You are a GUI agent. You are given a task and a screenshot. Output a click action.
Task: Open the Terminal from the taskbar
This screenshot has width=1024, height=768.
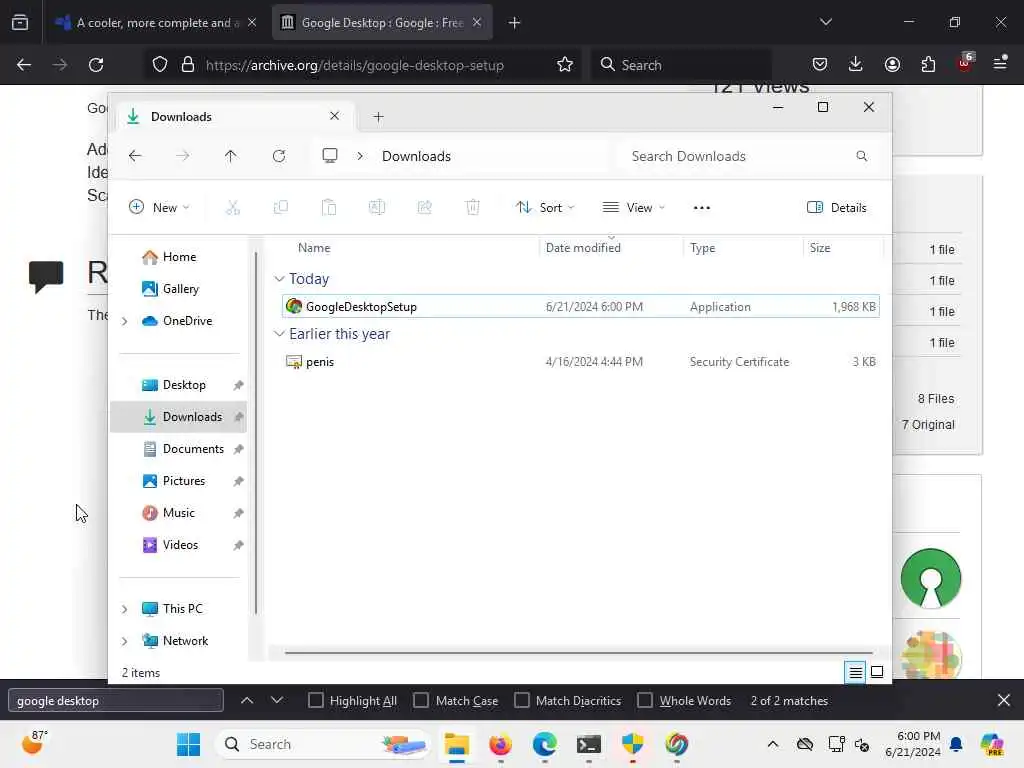pos(588,744)
